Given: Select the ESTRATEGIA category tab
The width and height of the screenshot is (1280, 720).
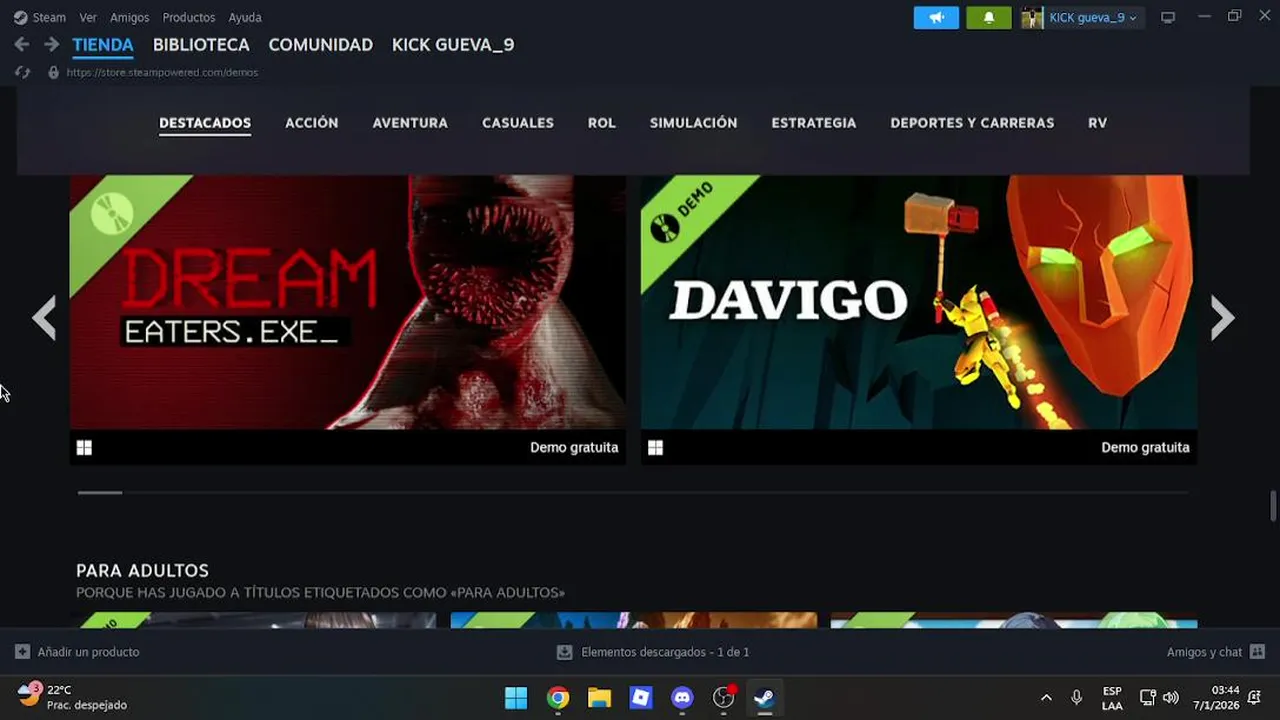Looking at the screenshot, I should click(814, 122).
